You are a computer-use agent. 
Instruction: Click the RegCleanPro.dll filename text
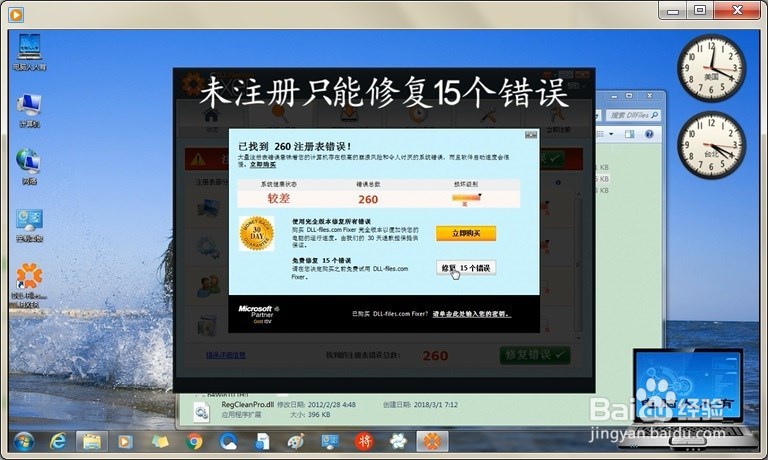247,405
